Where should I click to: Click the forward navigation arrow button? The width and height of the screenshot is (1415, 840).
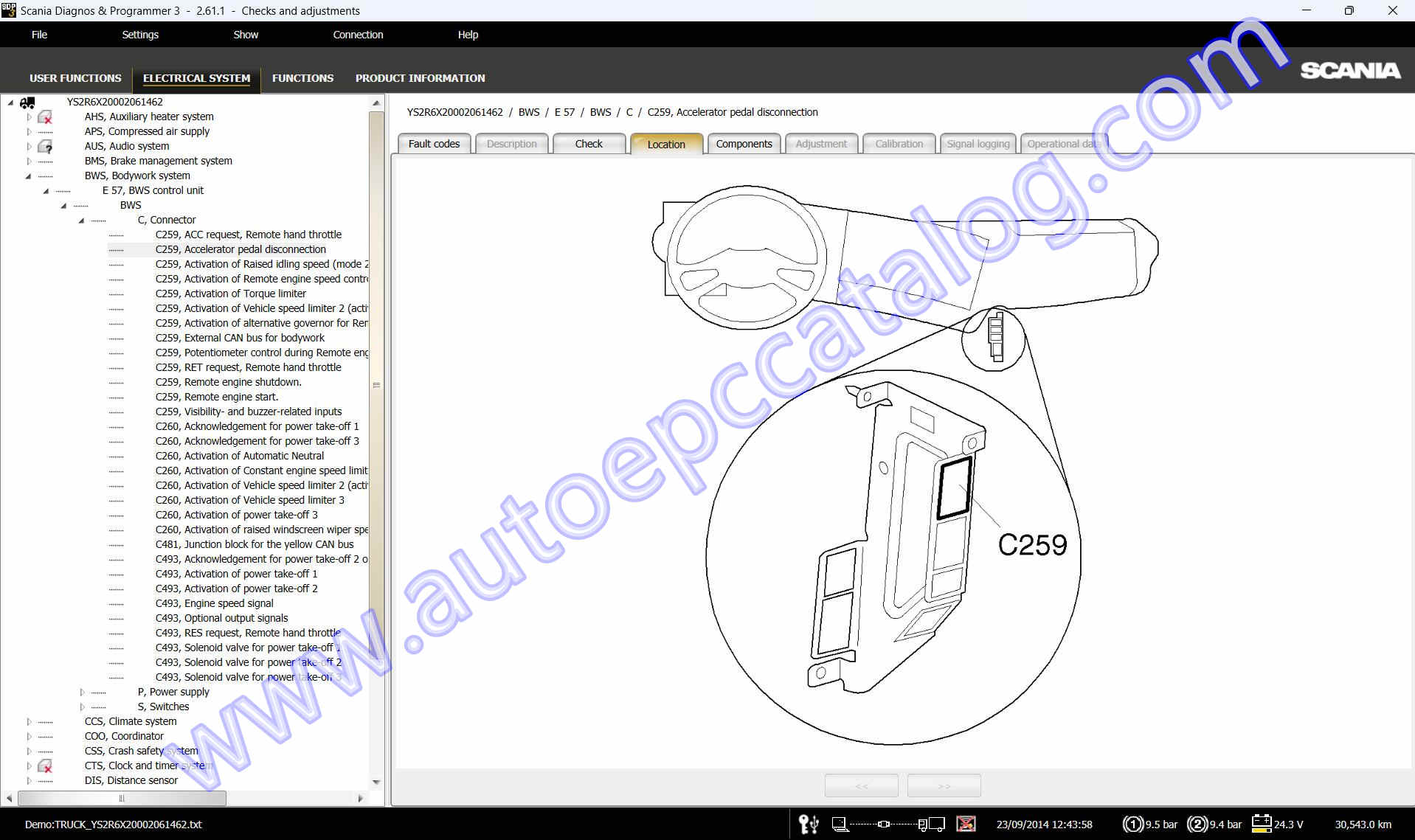tap(944, 785)
